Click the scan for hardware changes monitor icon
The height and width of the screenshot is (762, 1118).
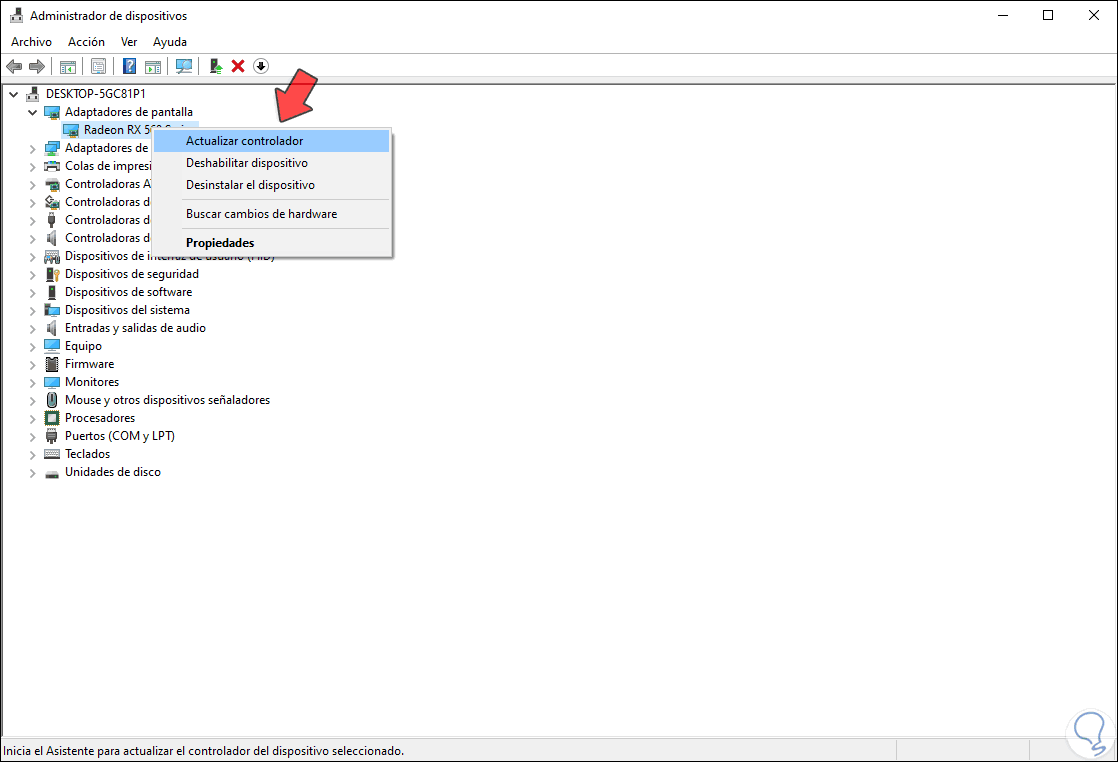[x=184, y=66]
